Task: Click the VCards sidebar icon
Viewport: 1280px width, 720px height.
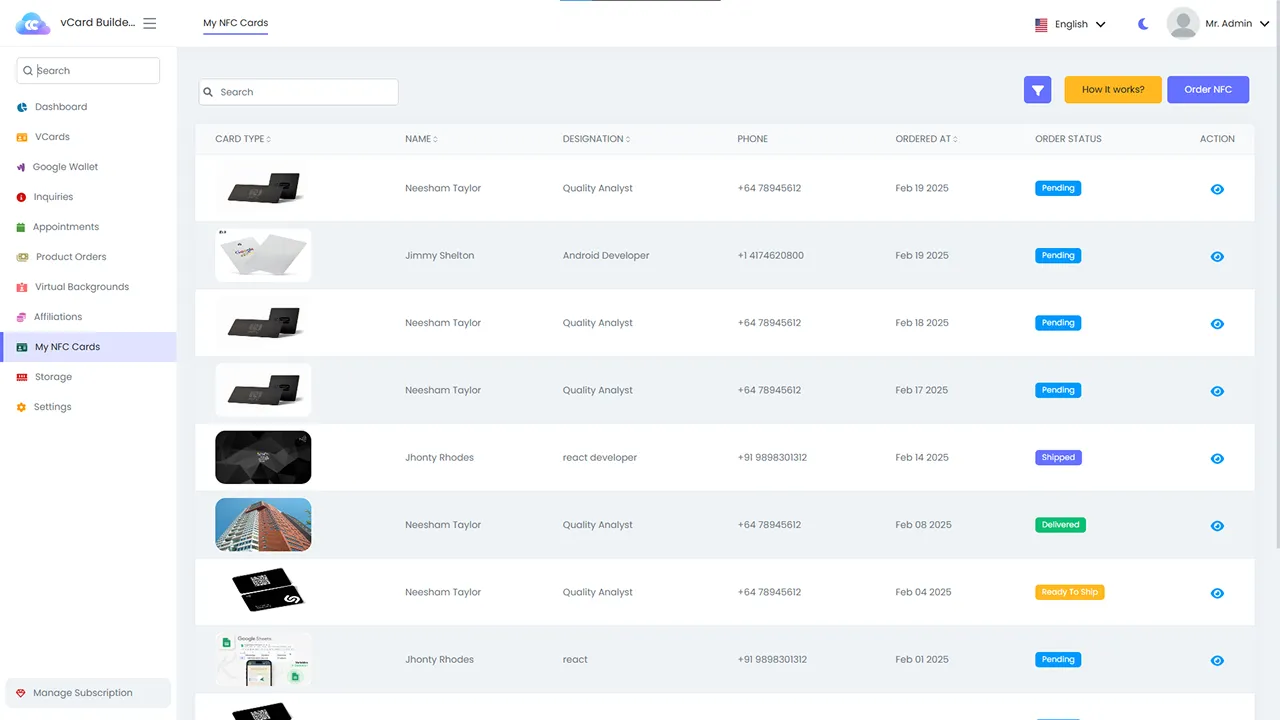Action: (x=22, y=137)
